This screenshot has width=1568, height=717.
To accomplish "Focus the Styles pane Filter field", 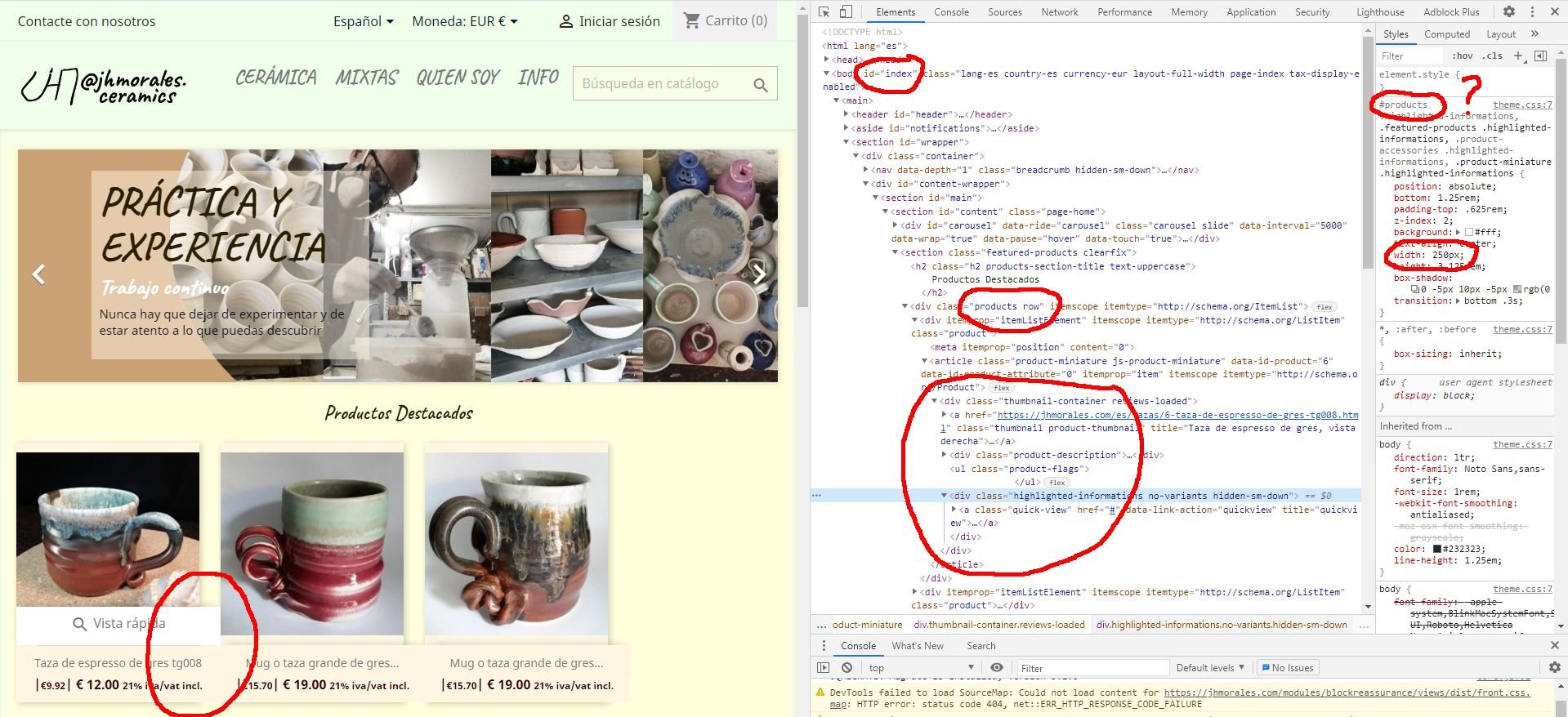I will pyautogui.click(x=1409, y=56).
